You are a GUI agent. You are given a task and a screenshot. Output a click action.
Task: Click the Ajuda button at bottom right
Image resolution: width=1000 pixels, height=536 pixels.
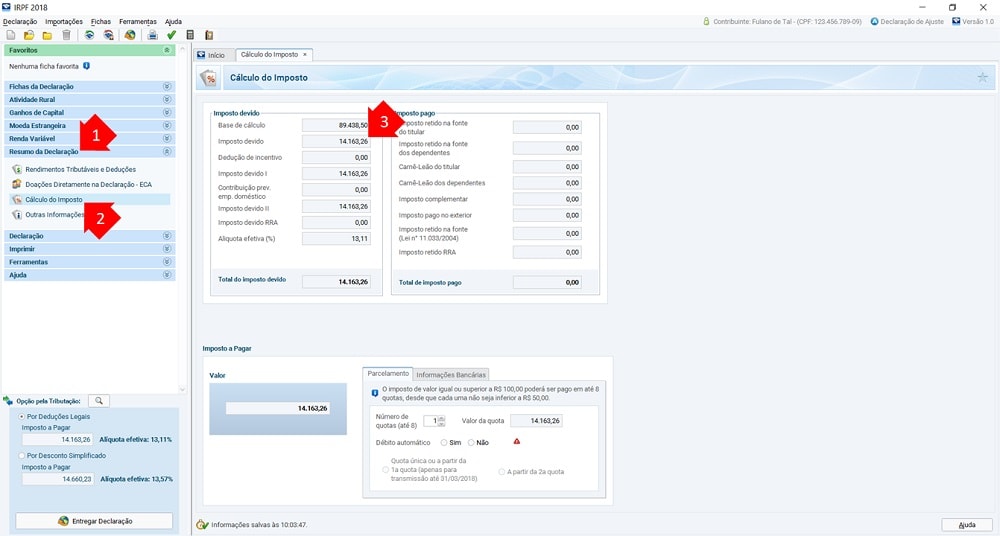click(966, 525)
